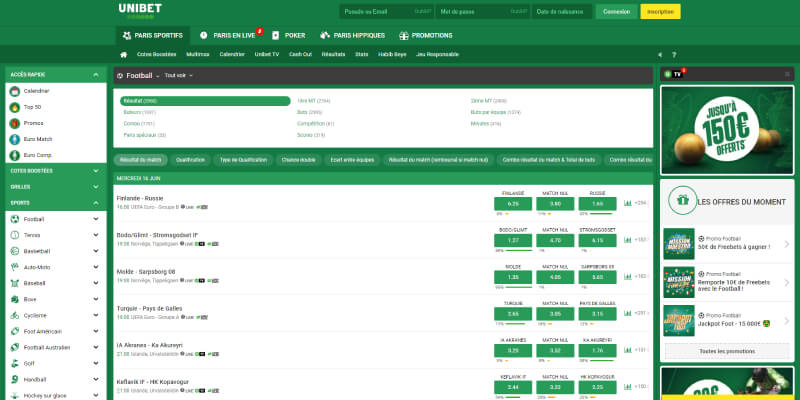The height and width of the screenshot is (400, 800).
Task: Expand the Grilles section
Action: coord(96,187)
